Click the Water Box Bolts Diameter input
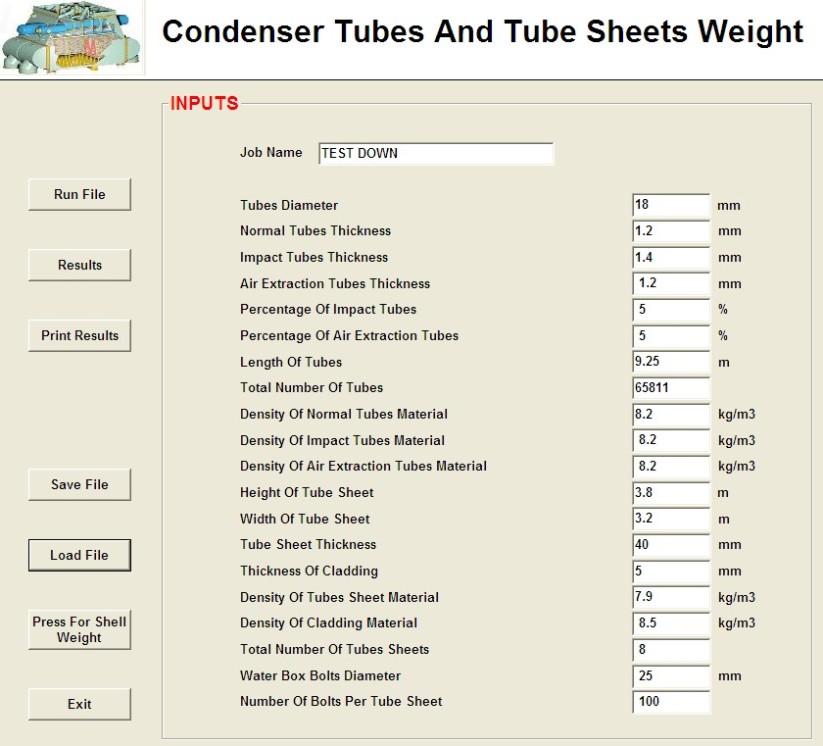This screenshot has height=746, width=823. 671,676
